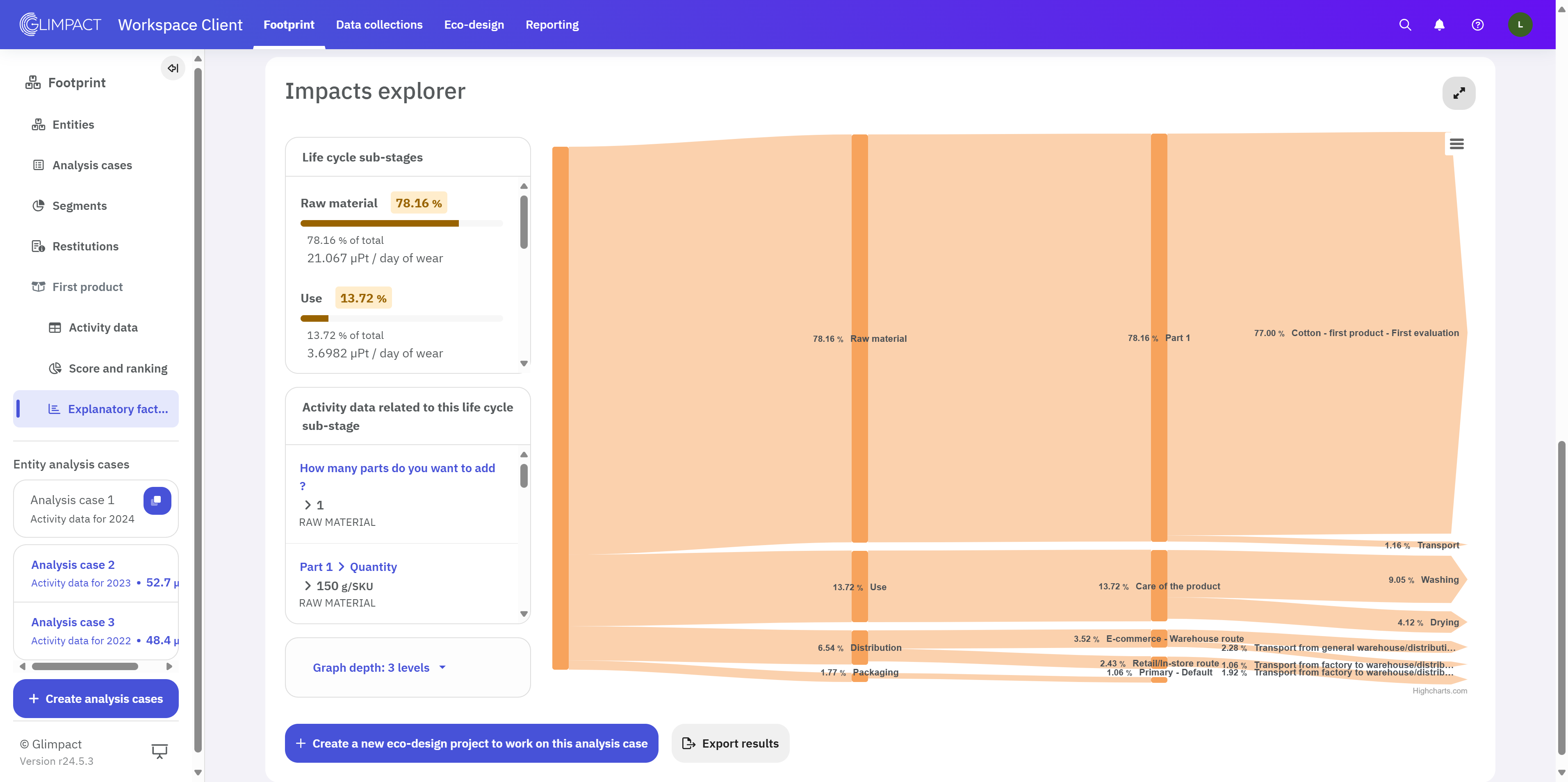Click Export results button

[x=730, y=743]
